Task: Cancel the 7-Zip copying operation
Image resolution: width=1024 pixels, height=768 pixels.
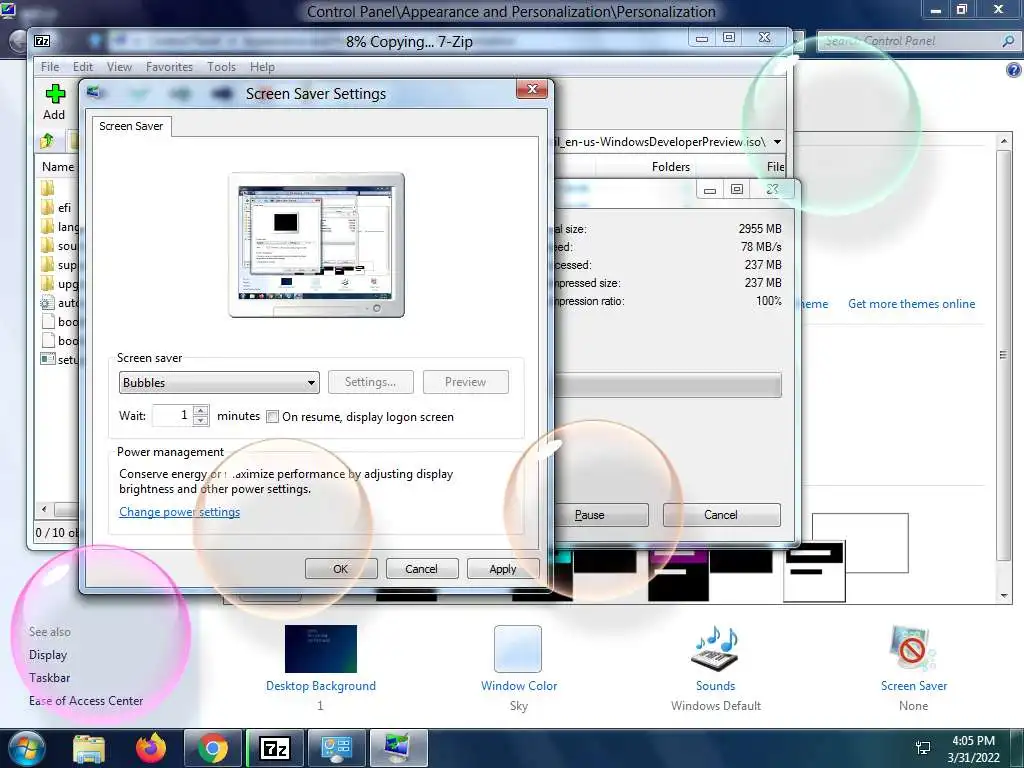Action: [721, 515]
